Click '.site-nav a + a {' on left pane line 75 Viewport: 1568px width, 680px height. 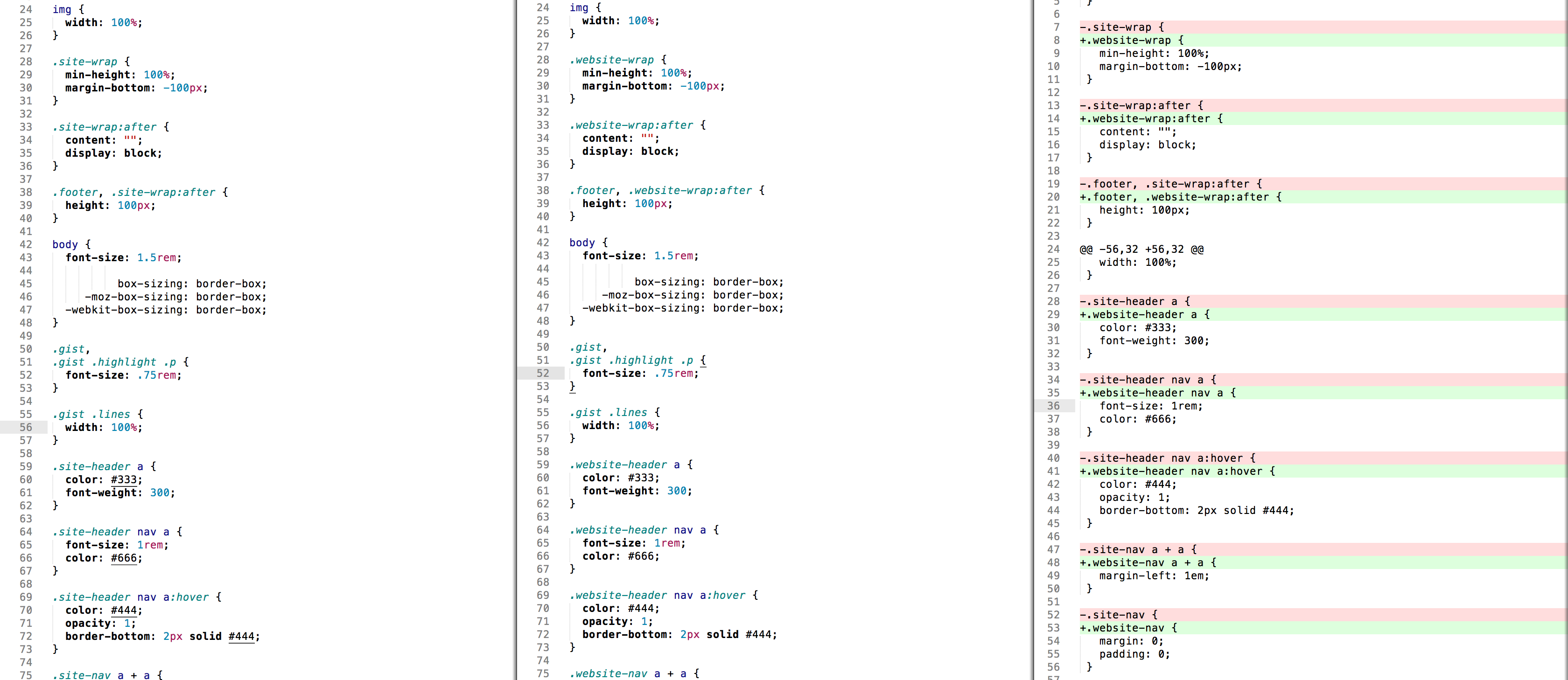click(108, 674)
